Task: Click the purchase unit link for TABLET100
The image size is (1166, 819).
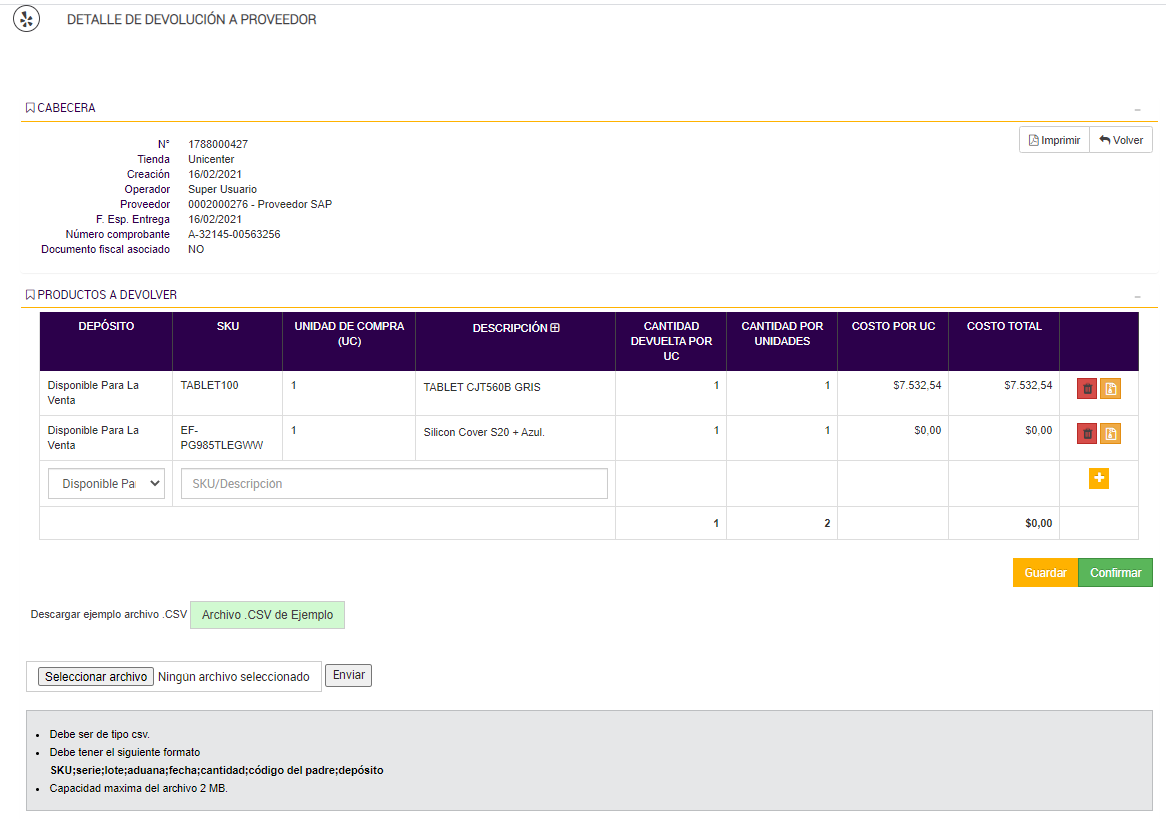Action: 294,385
